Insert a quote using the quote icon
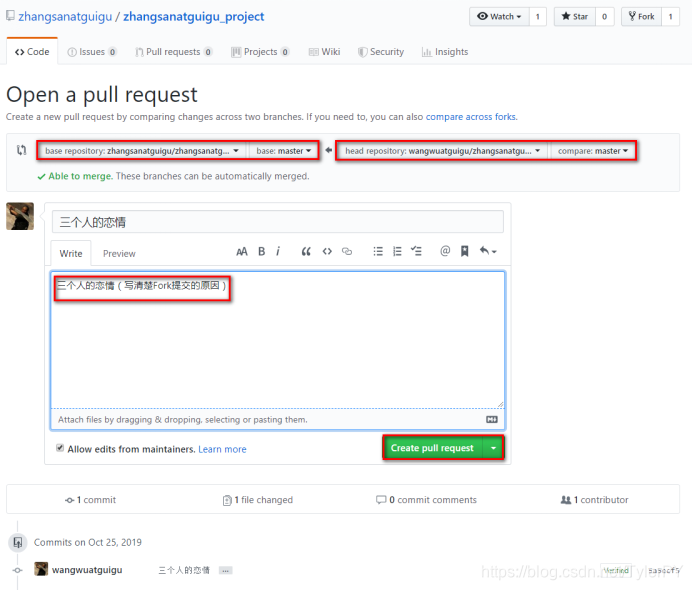Screen dimensions: 693x590 tap(306, 252)
